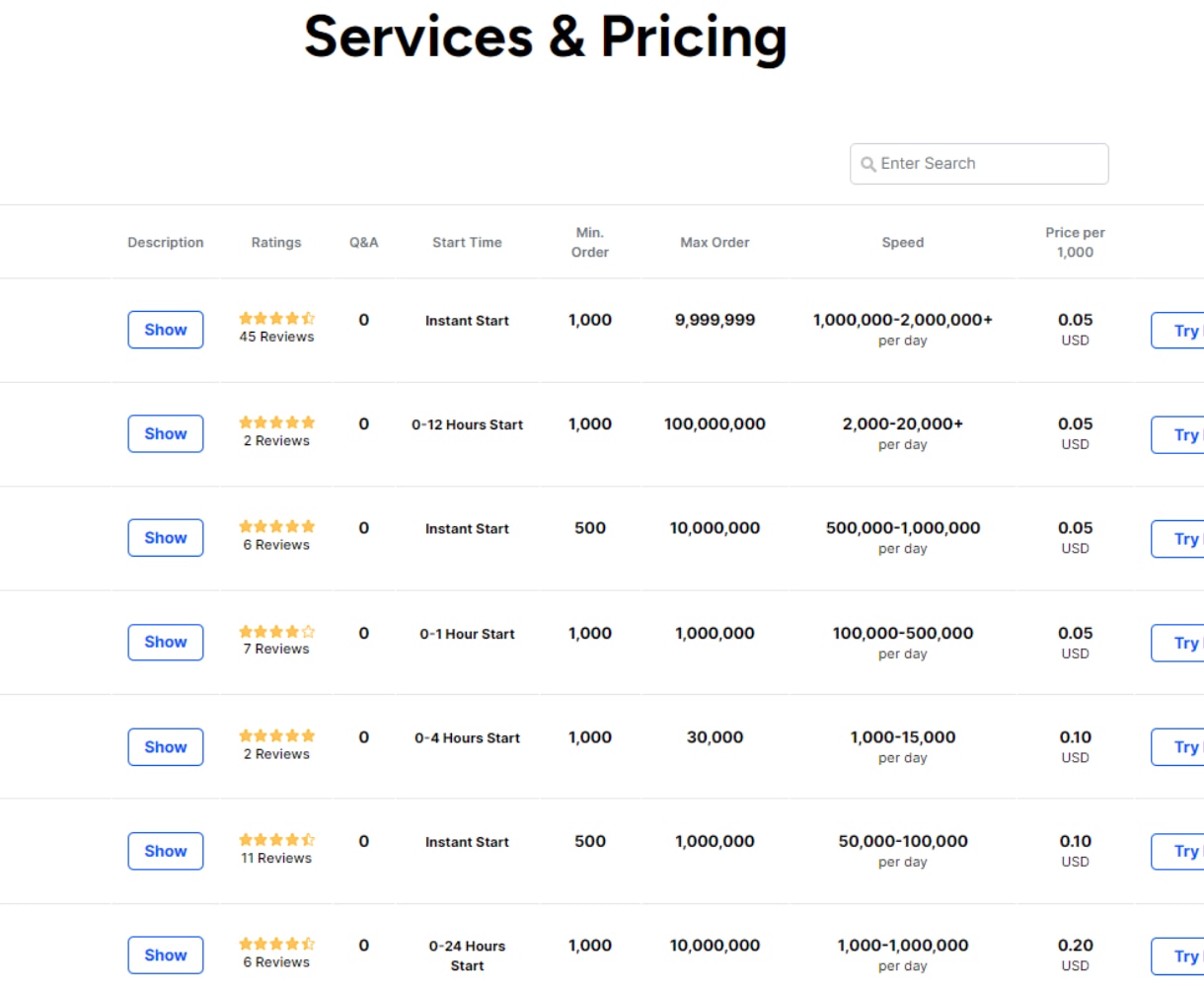Select the 50,000-100,000 speed value
The image size is (1204, 996).
point(903,841)
